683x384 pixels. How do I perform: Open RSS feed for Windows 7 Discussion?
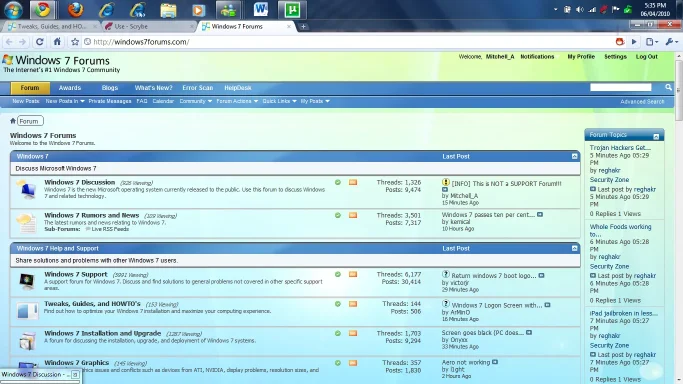(x=353, y=182)
